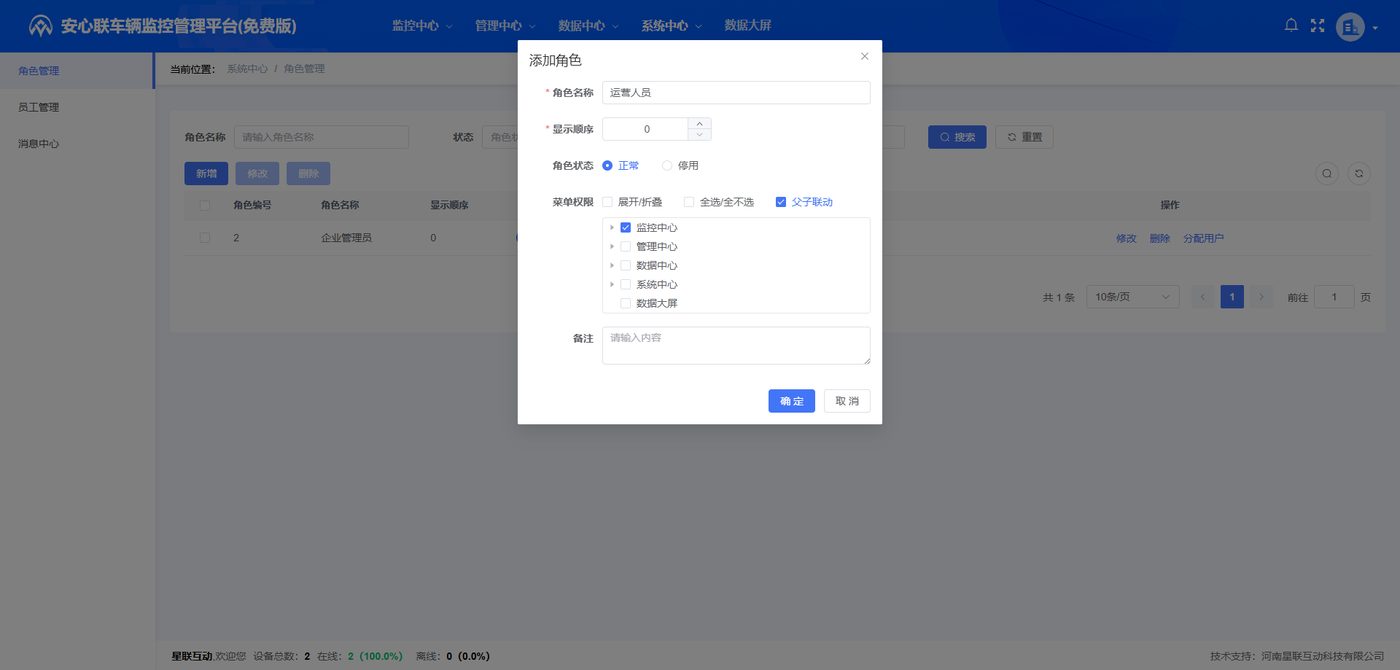Image resolution: width=1400 pixels, height=670 pixels.
Task: Check the table header select-all checkbox
Action: point(205,205)
